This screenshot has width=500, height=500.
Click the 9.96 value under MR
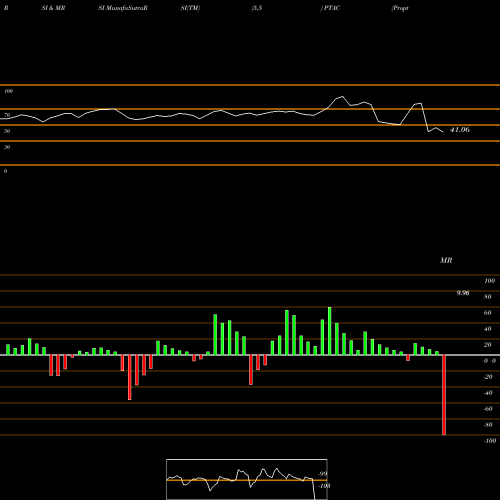click(x=463, y=293)
